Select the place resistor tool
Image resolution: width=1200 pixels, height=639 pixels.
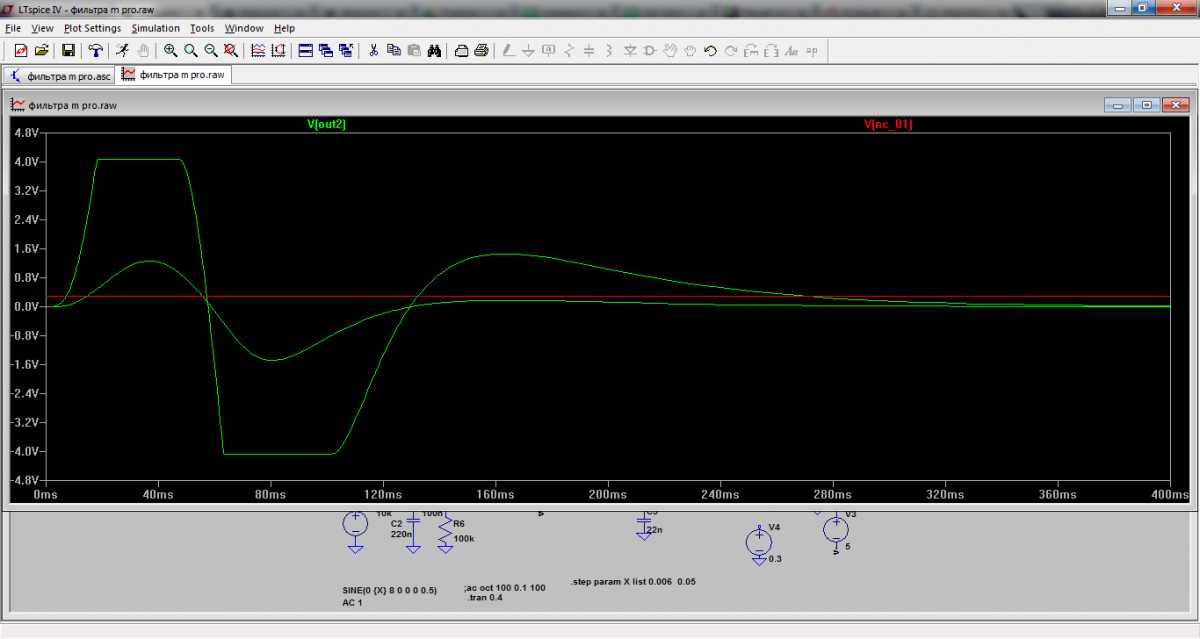(x=569, y=50)
